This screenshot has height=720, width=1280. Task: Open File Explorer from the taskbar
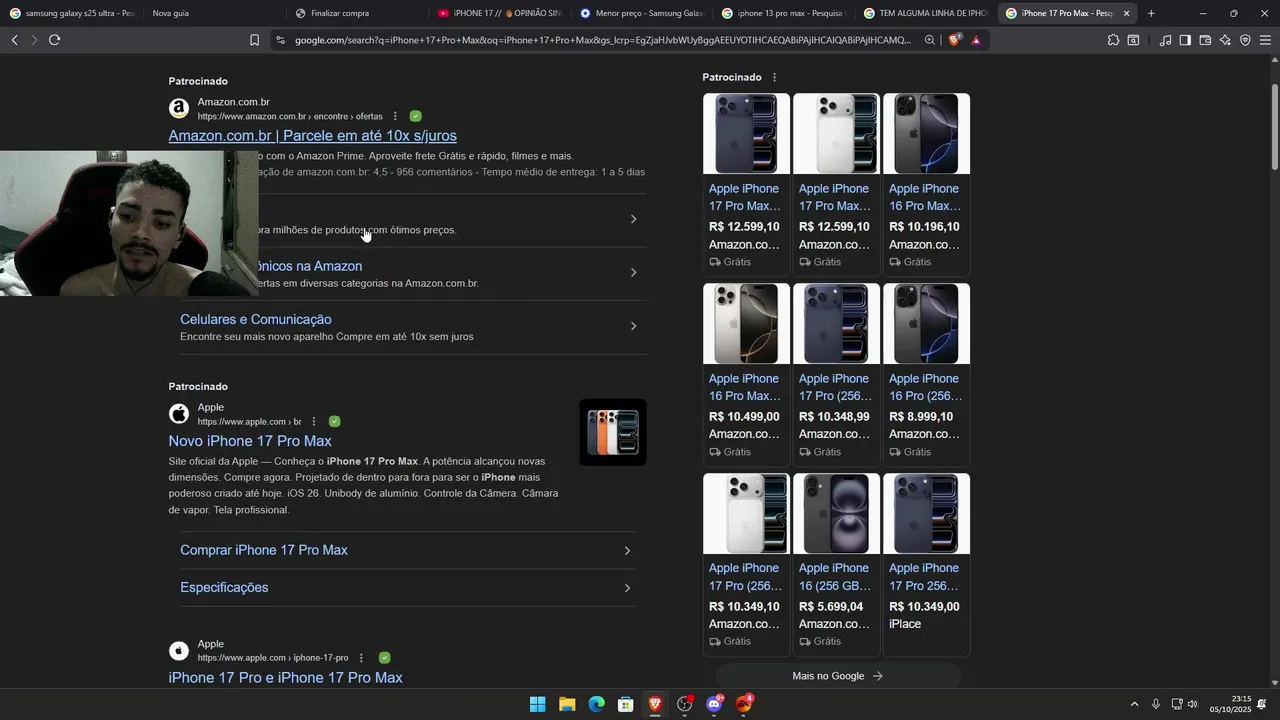pyautogui.click(x=567, y=704)
